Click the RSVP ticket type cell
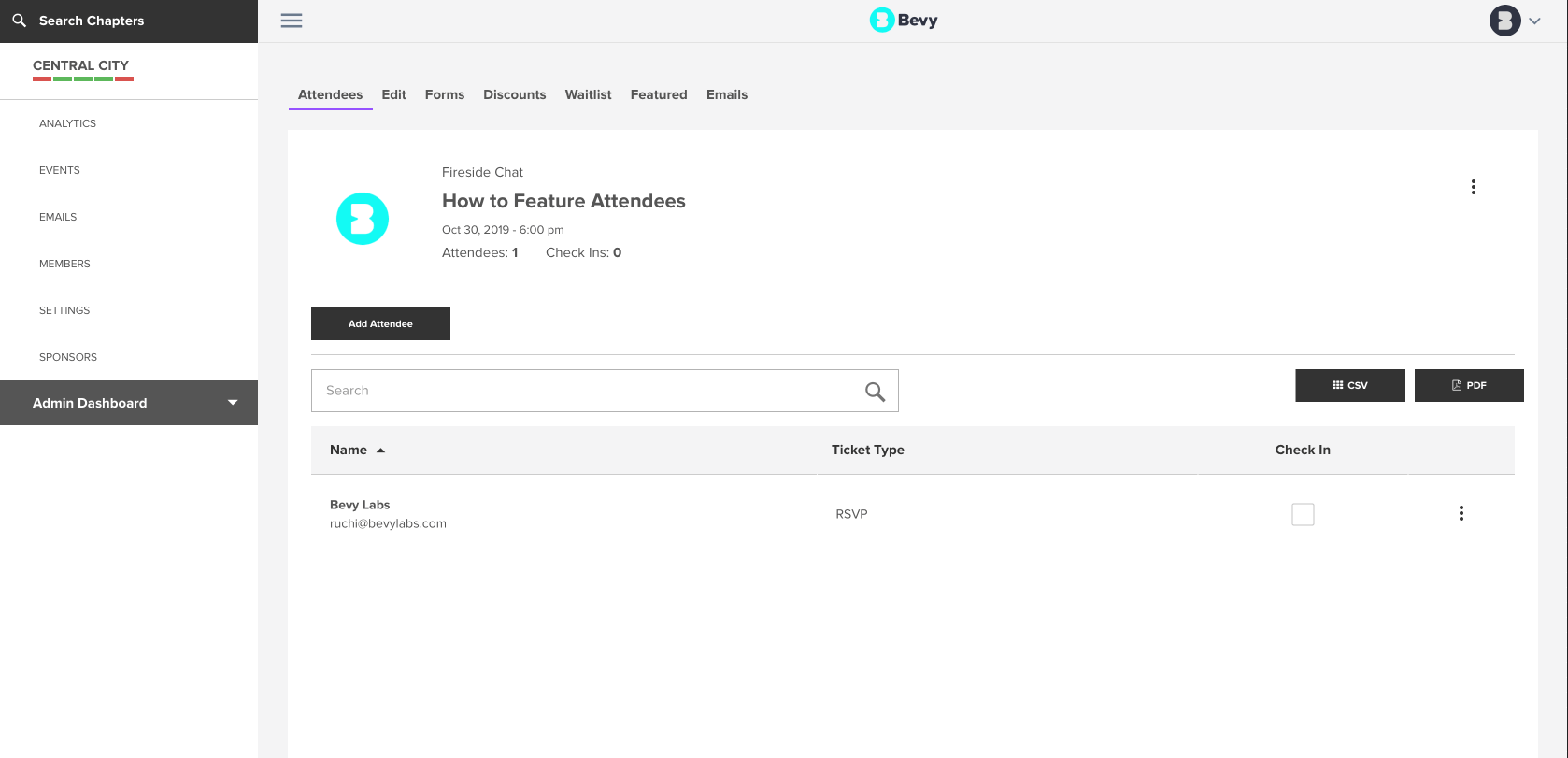Image resolution: width=1568 pixels, height=758 pixels. 851,514
